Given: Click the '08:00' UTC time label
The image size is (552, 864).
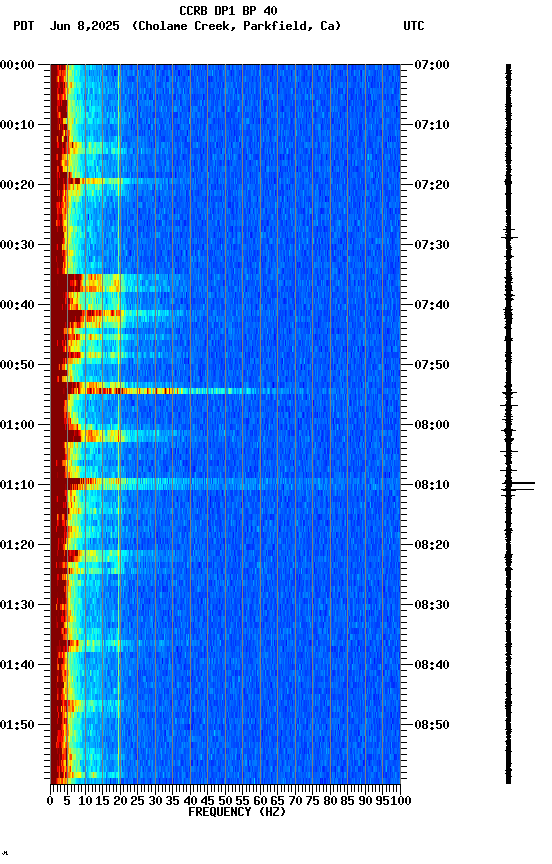Looking at the screenshot, I should (431, 425).
